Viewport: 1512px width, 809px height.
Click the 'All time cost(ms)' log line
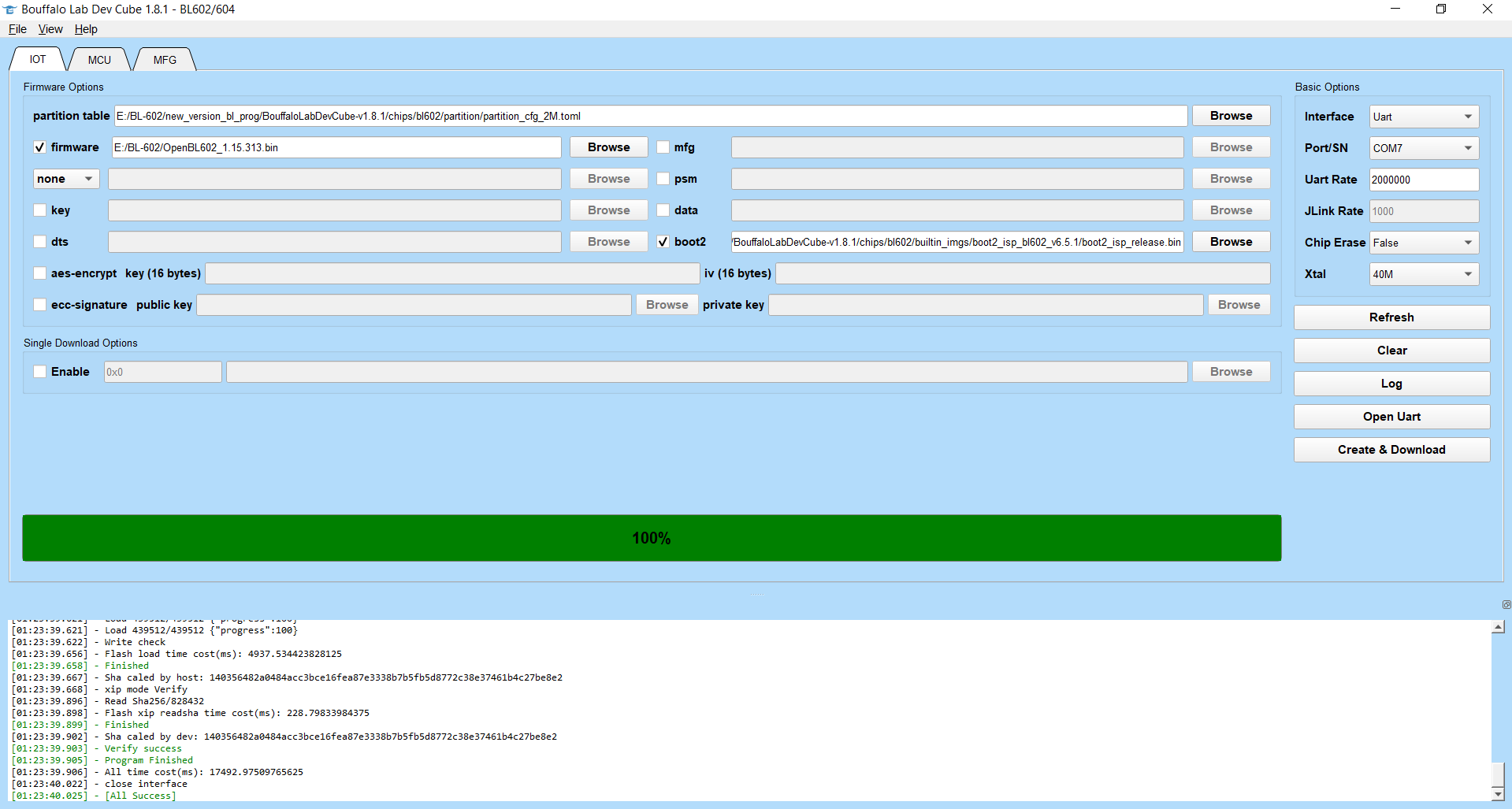coord(158,772)
